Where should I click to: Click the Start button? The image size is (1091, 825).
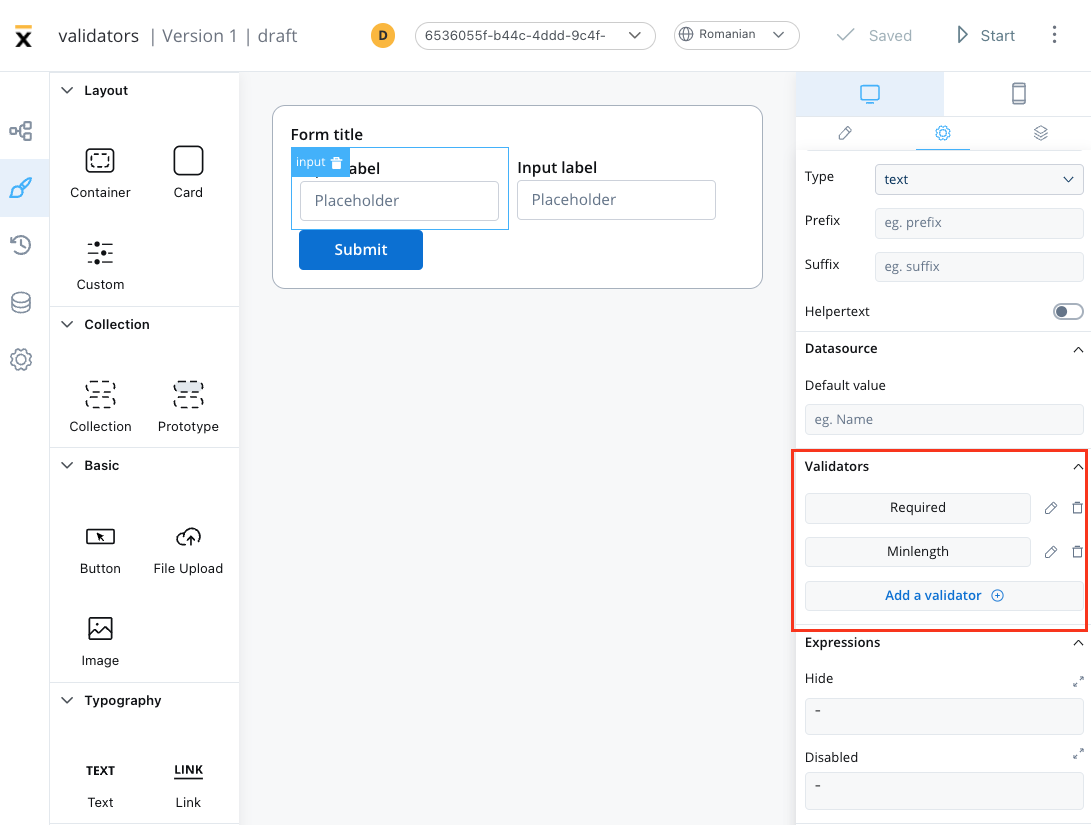(985, 35)
